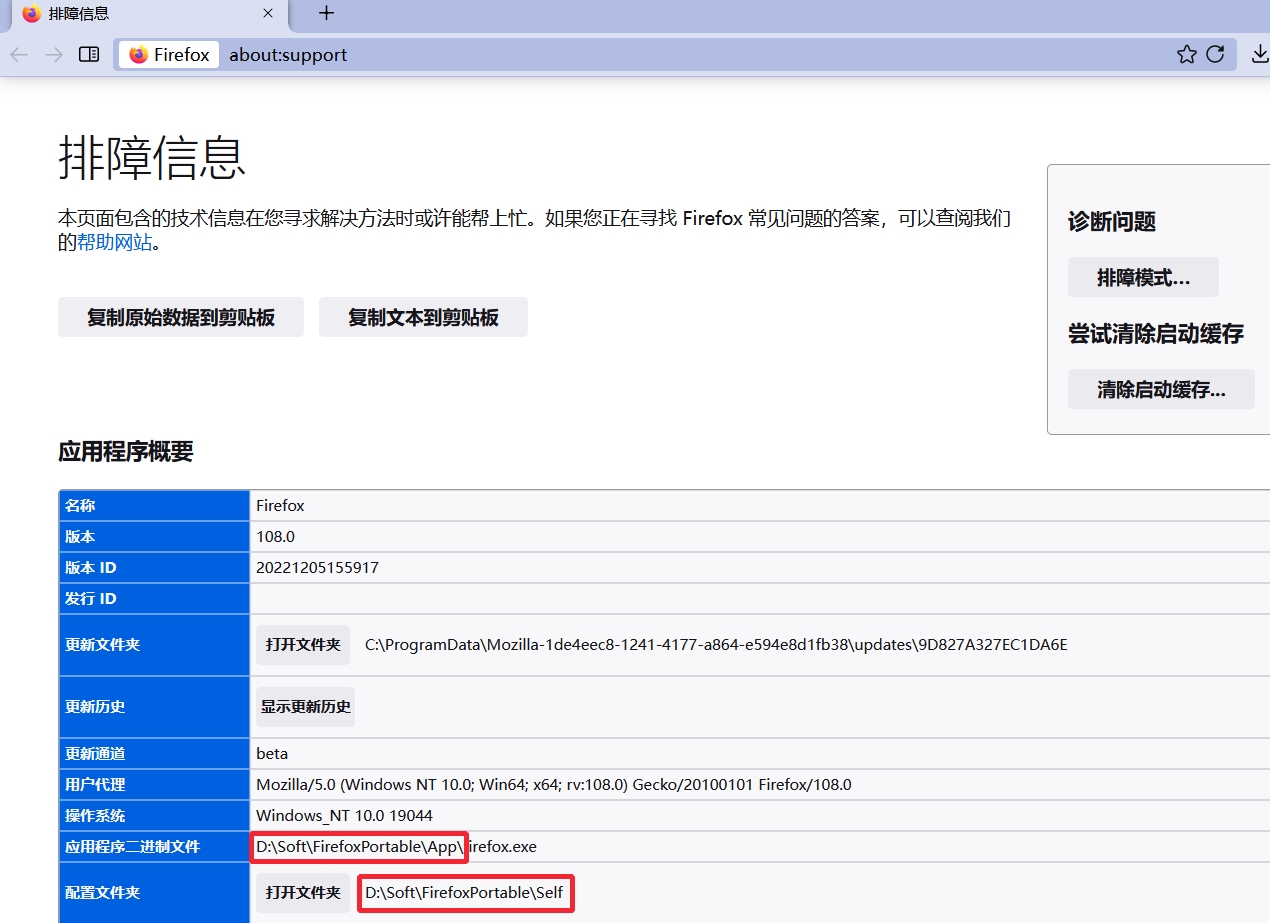The height and width of the screenshot is (923, 1270).
Task: Open the 配置文件夹 folder with 打开文件夹
Action: [x=303, y=892]
